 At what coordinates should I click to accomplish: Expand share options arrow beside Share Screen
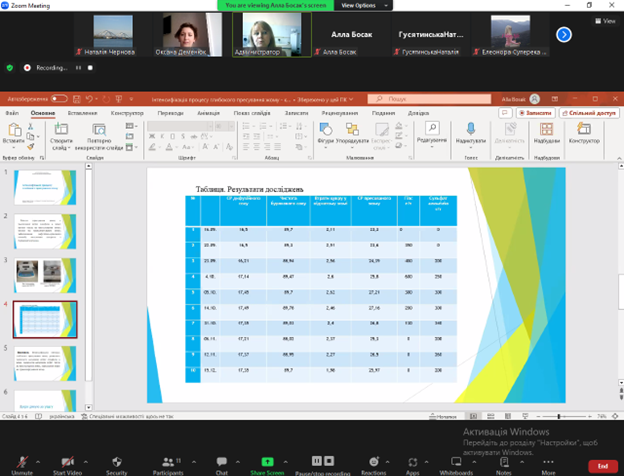tap(286, 462)
